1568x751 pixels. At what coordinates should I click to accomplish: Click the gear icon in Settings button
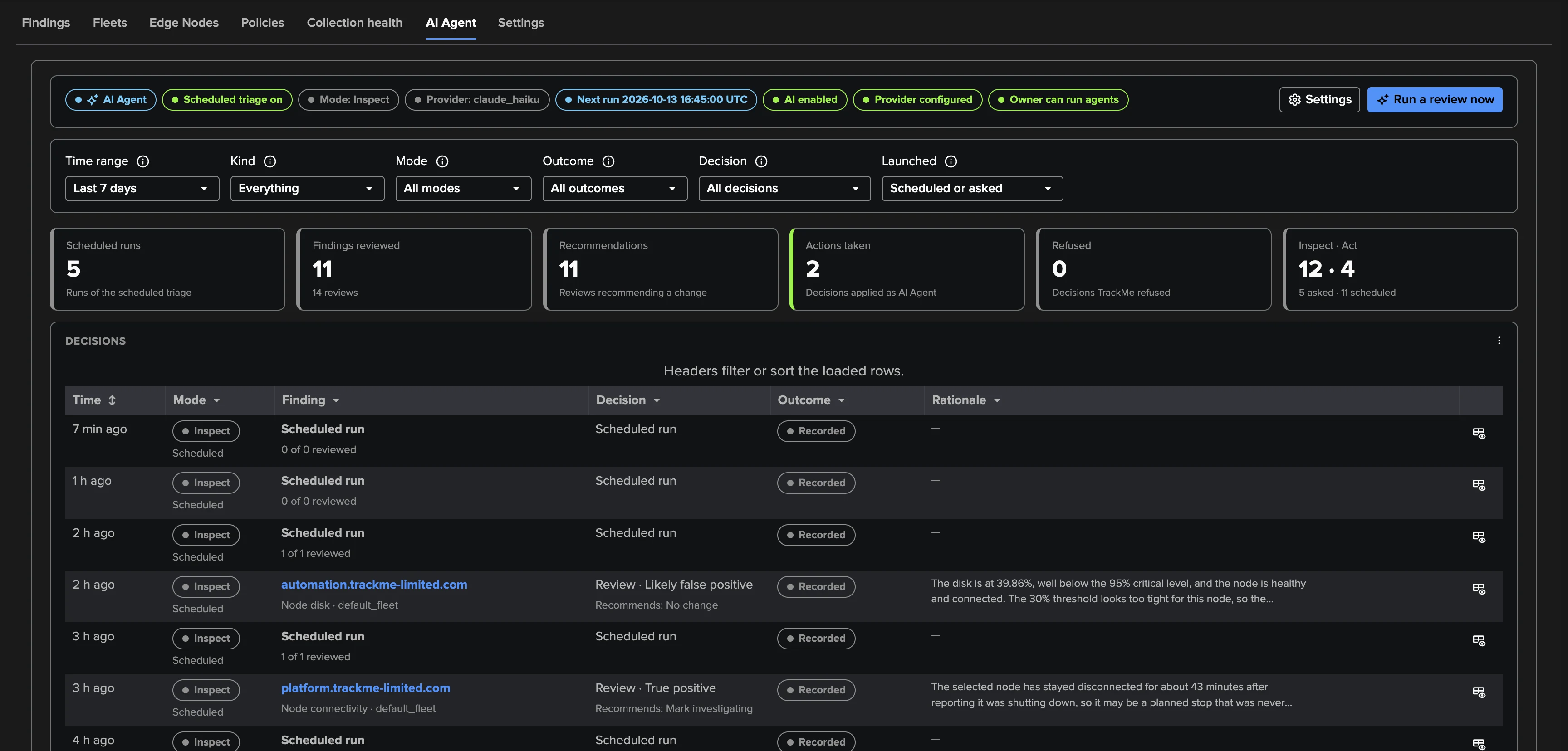tap(1295, 100)
